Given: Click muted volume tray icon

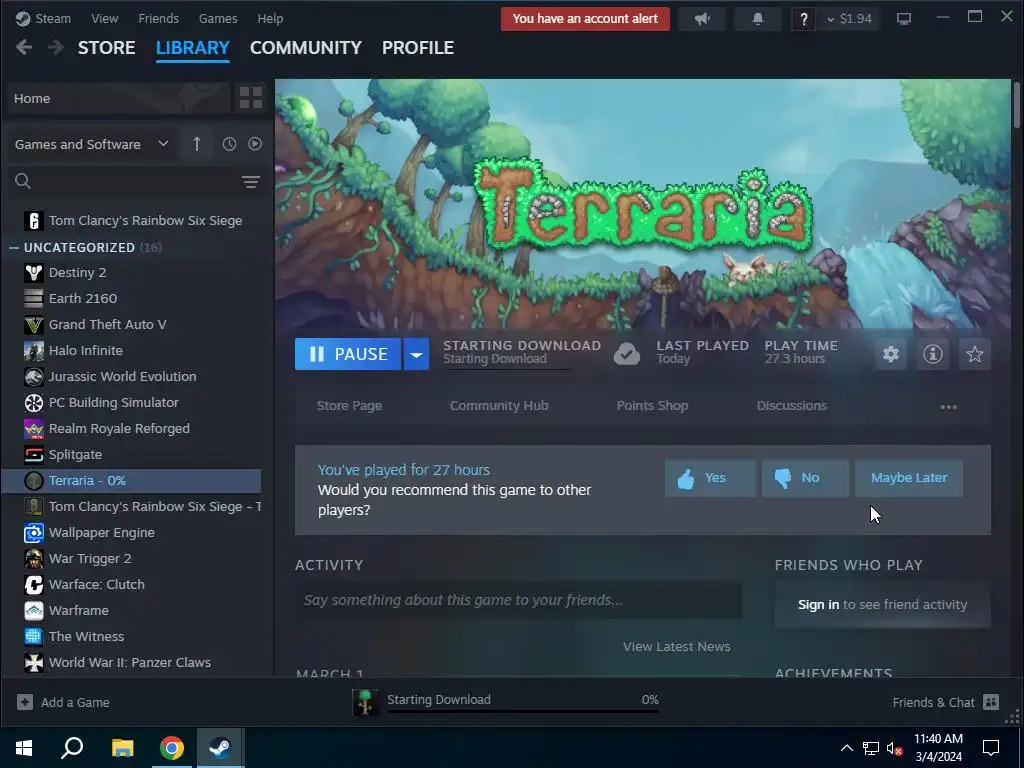Looking at the screenshot, I should [x=894, y=748].
